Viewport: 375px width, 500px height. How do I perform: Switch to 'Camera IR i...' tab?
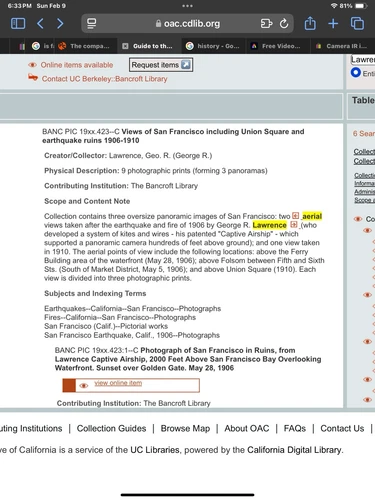343,46
